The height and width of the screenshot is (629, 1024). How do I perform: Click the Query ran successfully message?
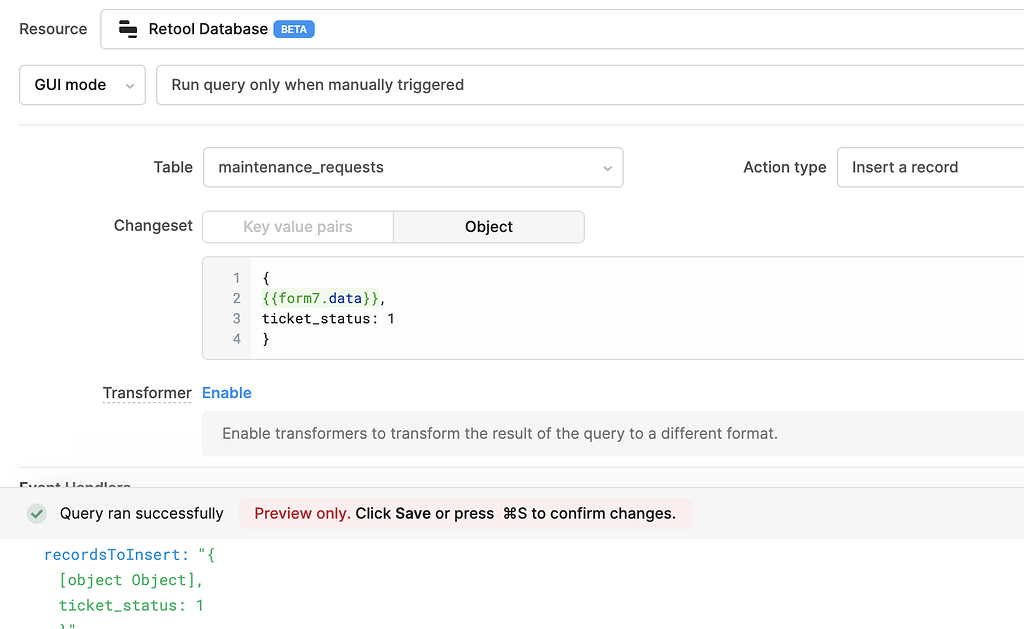tap(141, 514)
